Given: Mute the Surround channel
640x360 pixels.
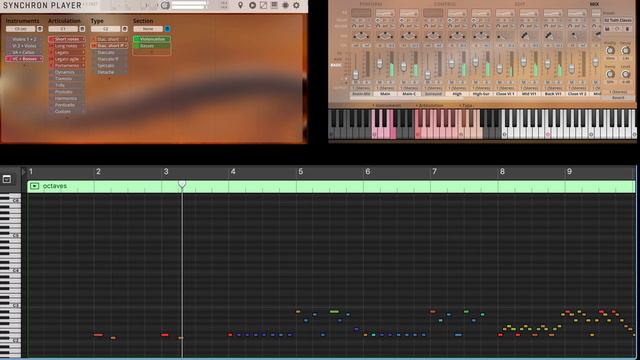Looking at the screenshot, I should [x=428, y=83].
